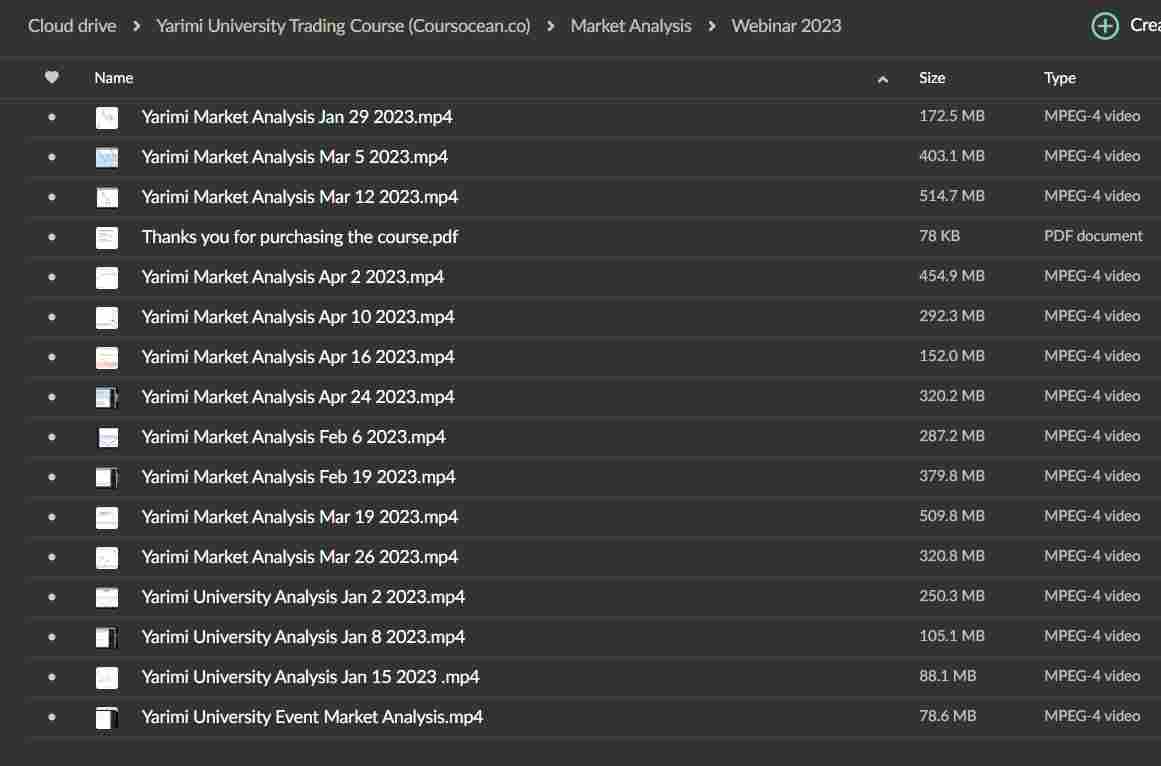1161x766 pixels.
Task: Click favourite dot for the PDF file
Action: [x=52, y=237]
